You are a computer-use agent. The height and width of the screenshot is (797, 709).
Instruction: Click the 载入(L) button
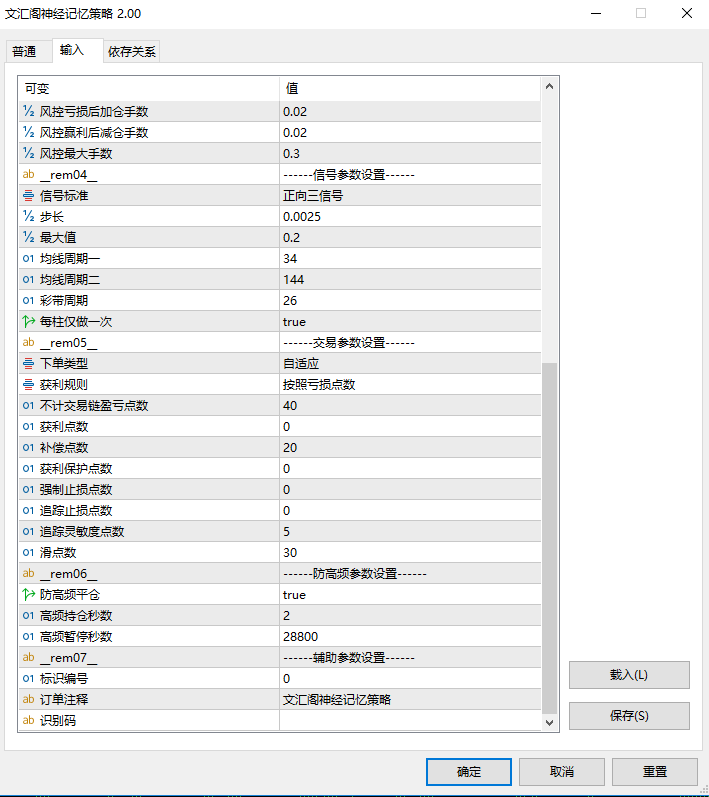(x=628, y=675)
